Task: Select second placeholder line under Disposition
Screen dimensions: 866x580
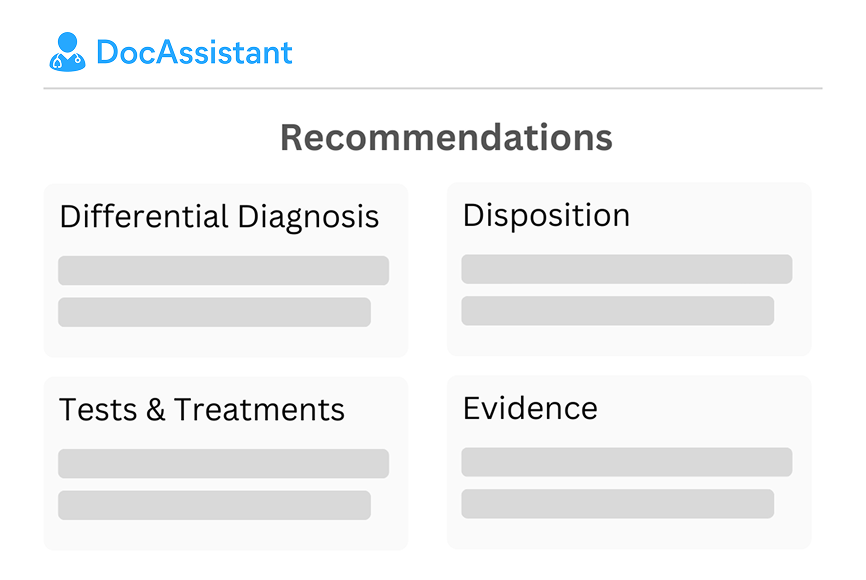Action: 617,311
